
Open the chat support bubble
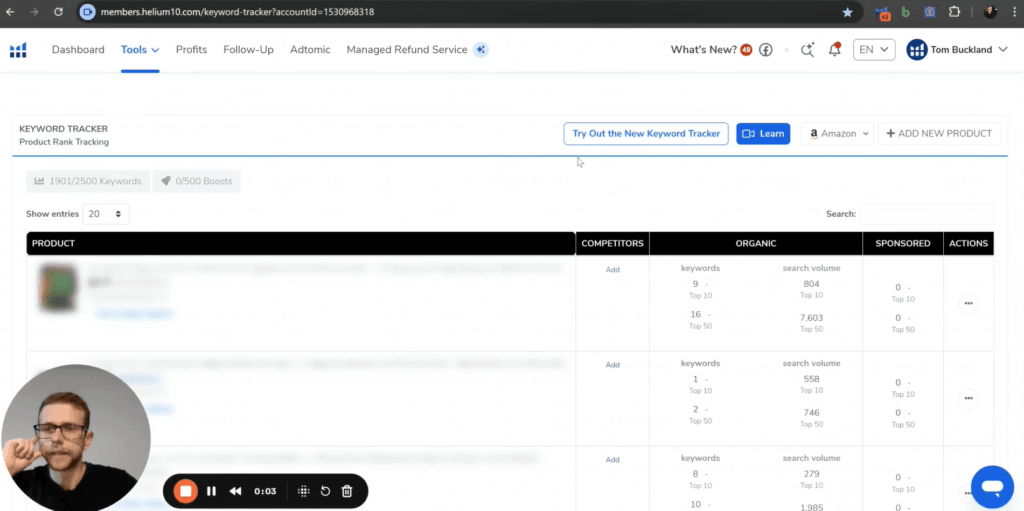point(992,487)
